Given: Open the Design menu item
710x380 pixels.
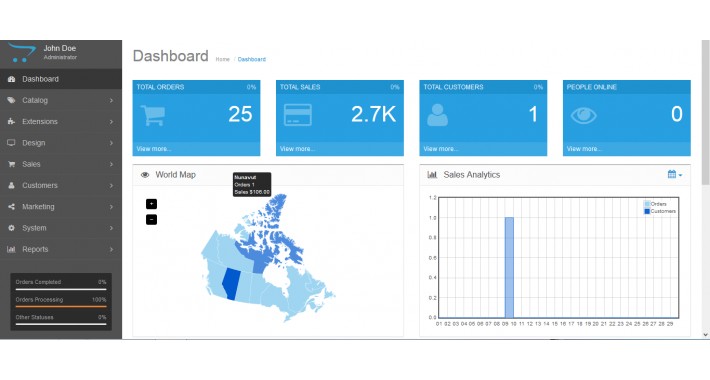Looking at the screenshot, I should pos(61,143).
